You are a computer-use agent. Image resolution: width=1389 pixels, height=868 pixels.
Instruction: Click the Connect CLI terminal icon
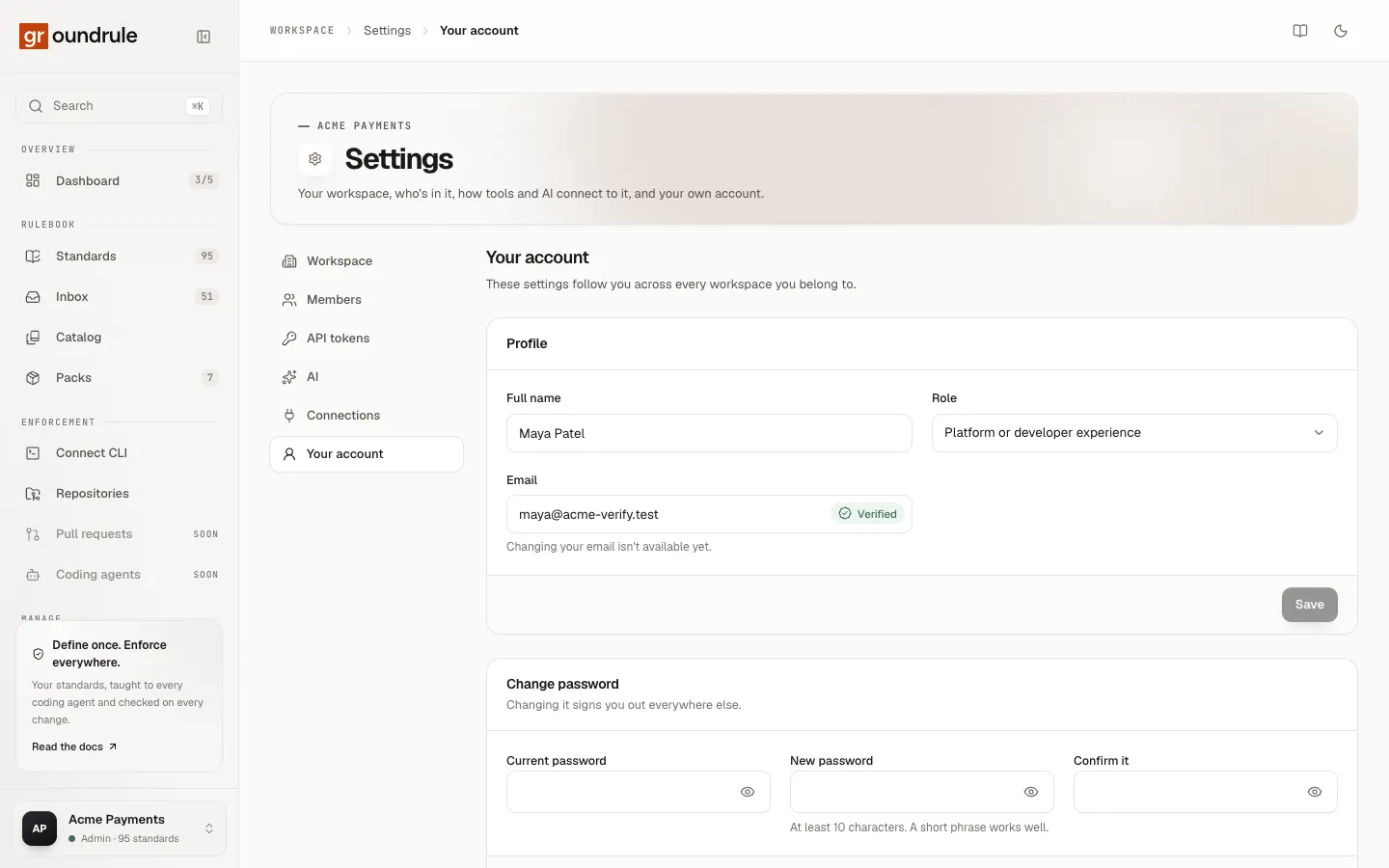pos(33,452)
